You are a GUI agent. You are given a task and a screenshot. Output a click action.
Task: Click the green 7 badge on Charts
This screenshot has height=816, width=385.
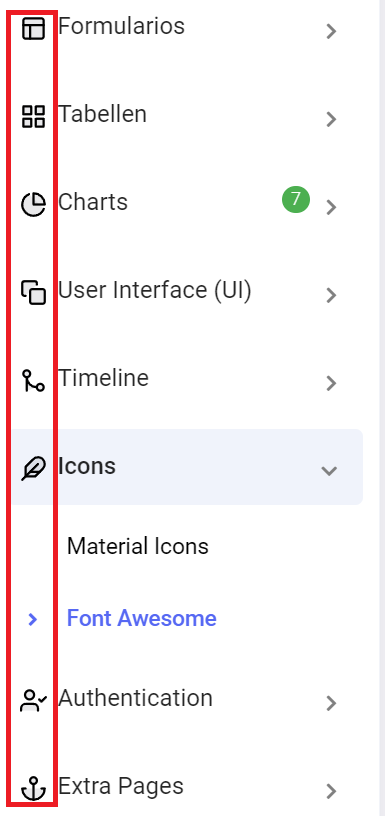pos(296,200)
